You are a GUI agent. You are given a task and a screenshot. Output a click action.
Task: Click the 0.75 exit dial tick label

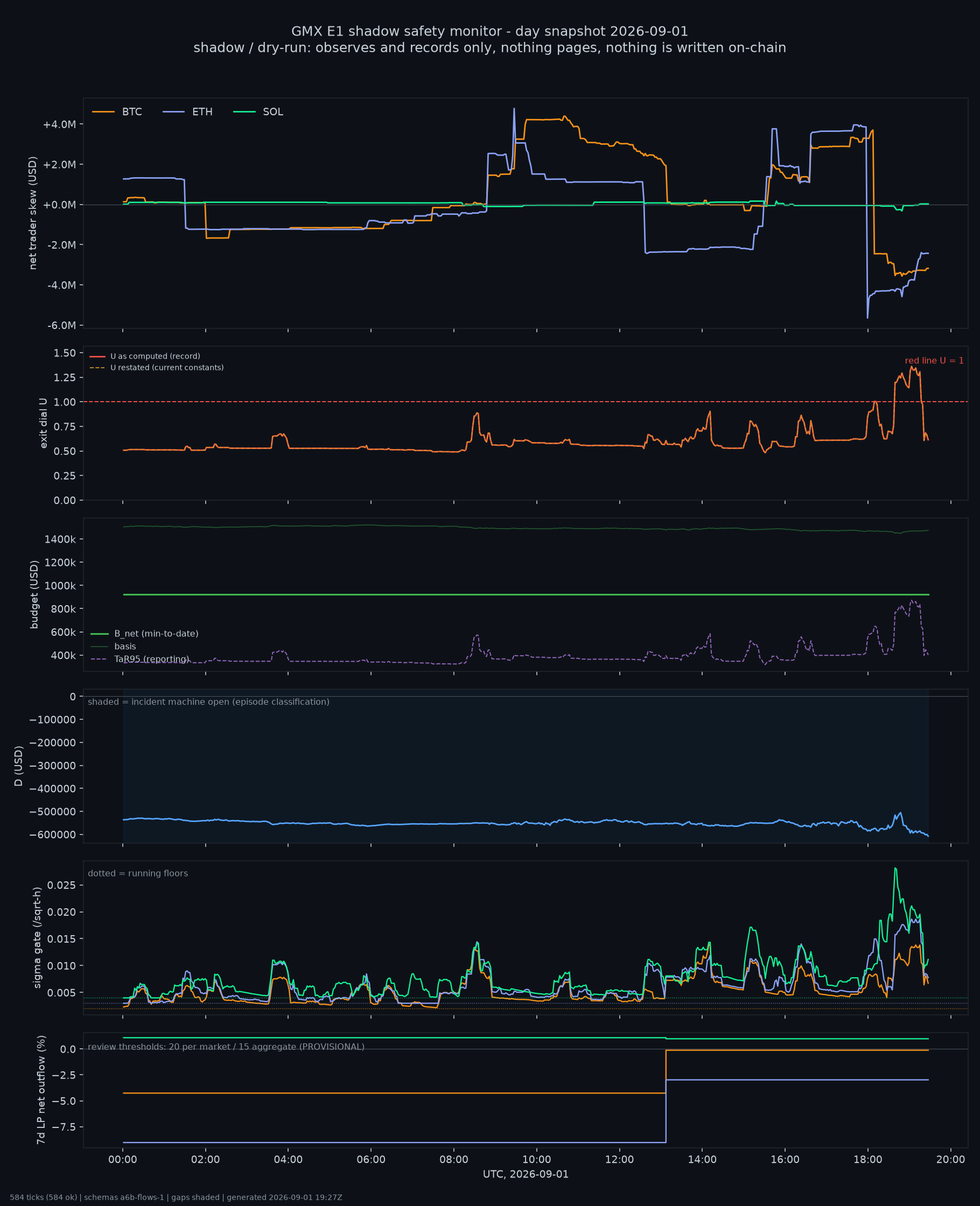tap(65, 426)
